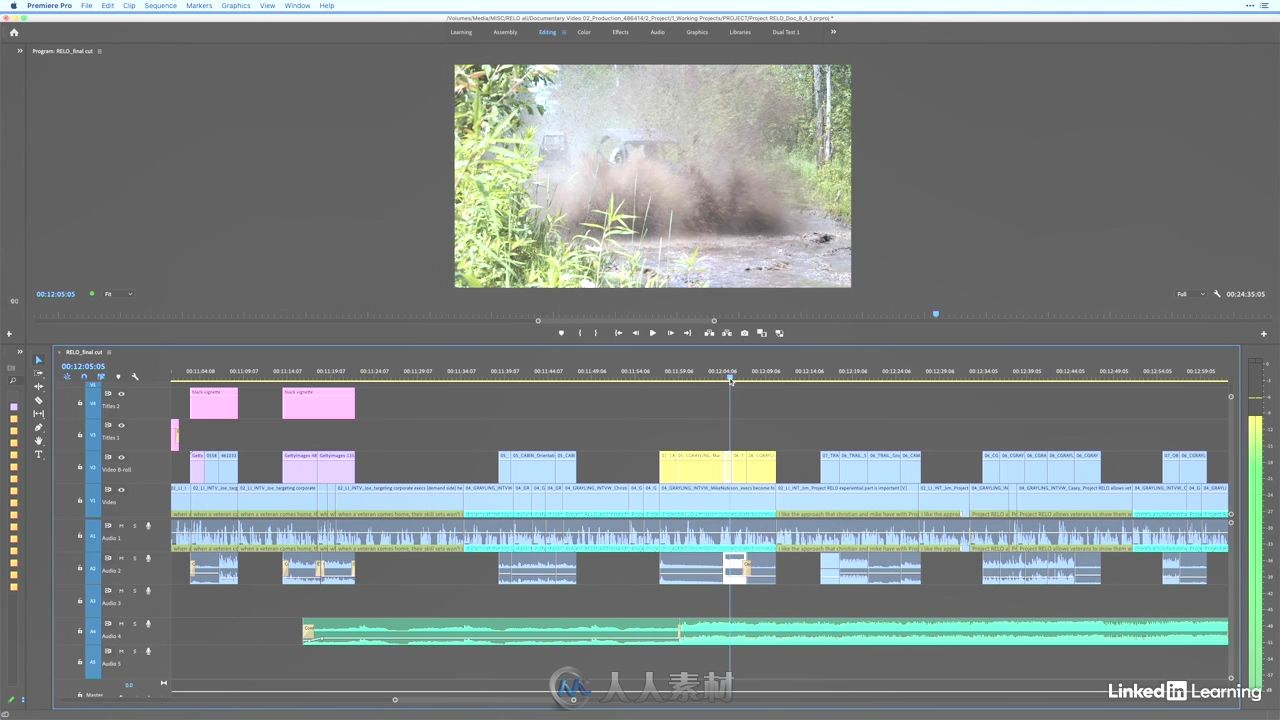Image resolution: width=1280 pixels, height=720 pixels.
Task: Open the RELO_final cut timeline panel menu
Action: (109, 352)
